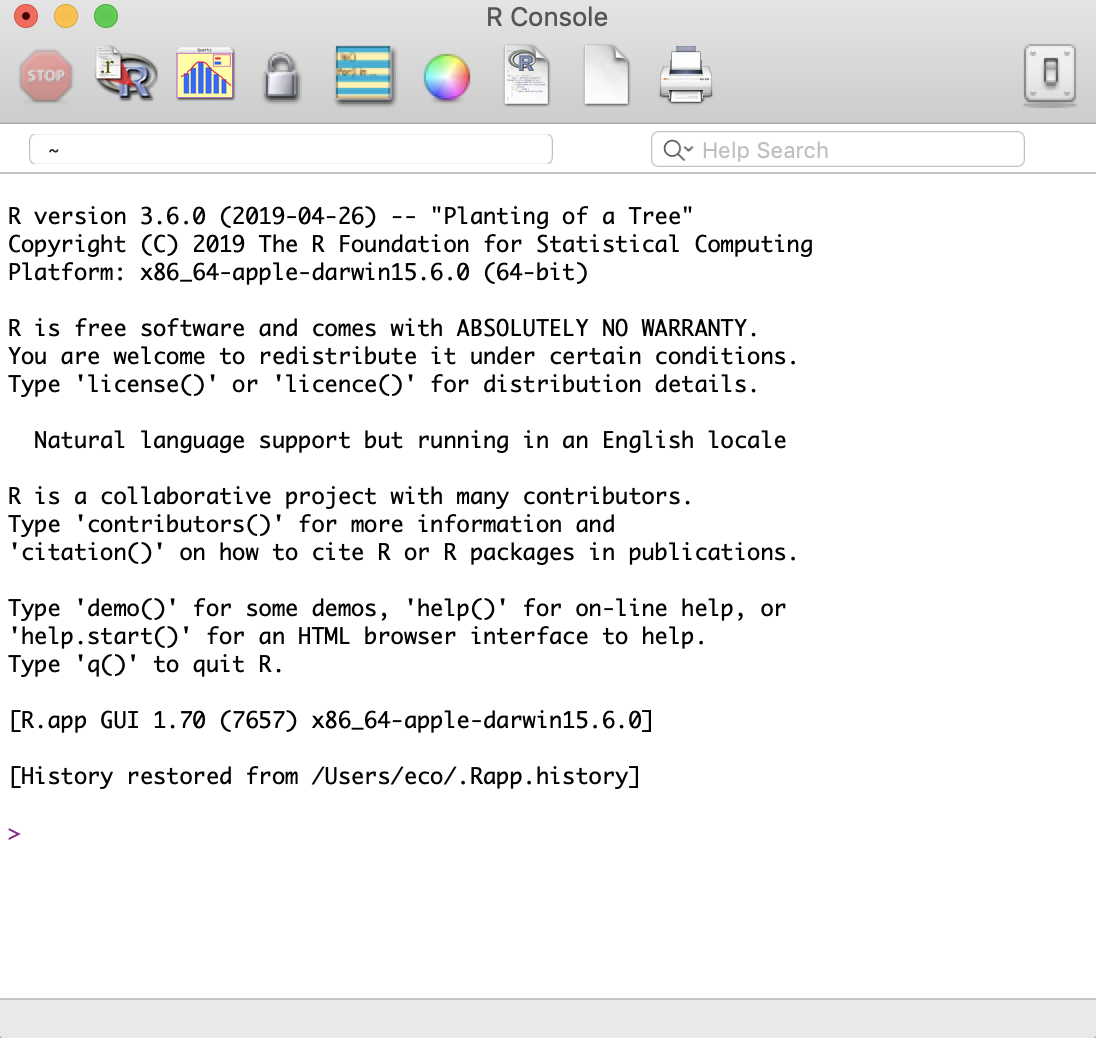Click at the R console prompt
The image size is (1096, 1038).
coord(14,833)
